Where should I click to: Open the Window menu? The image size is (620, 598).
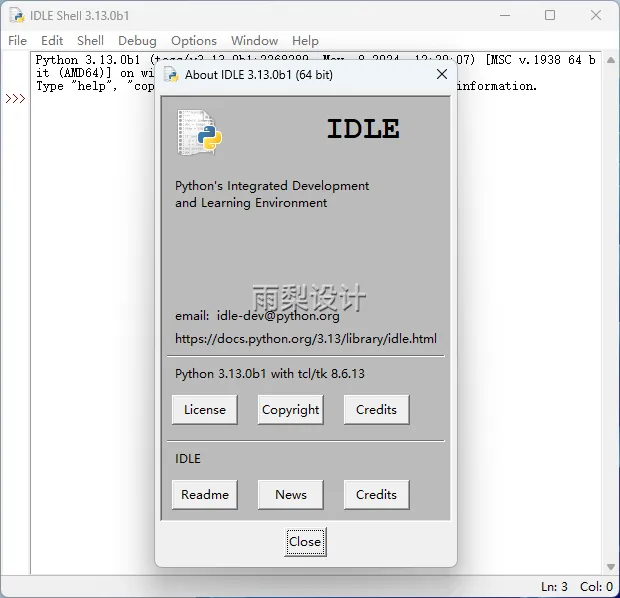254,40
